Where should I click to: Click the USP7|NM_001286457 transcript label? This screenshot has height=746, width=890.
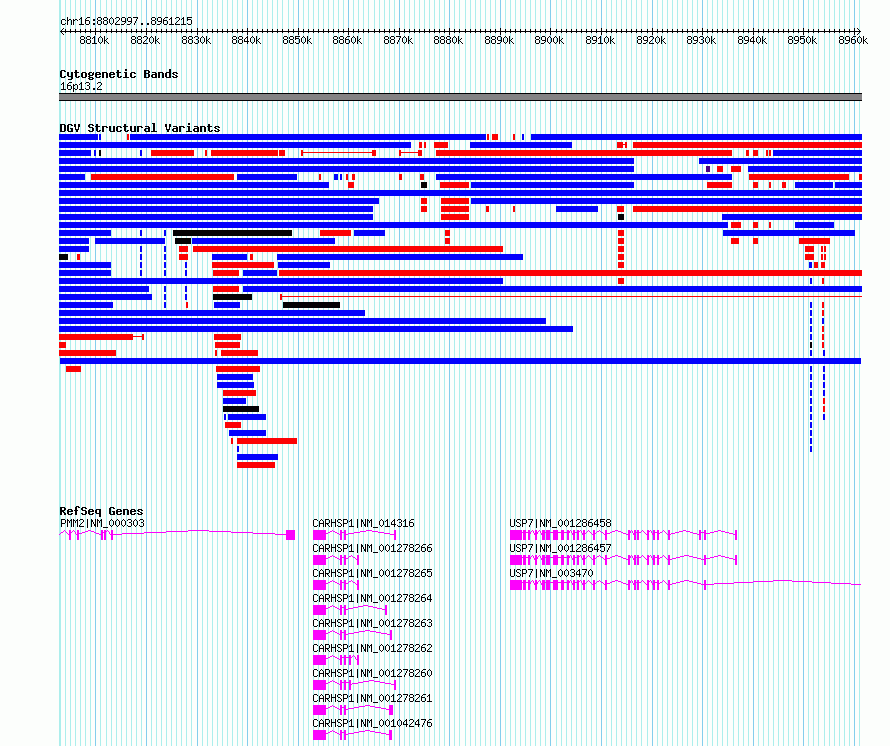[x=560, y=548]
